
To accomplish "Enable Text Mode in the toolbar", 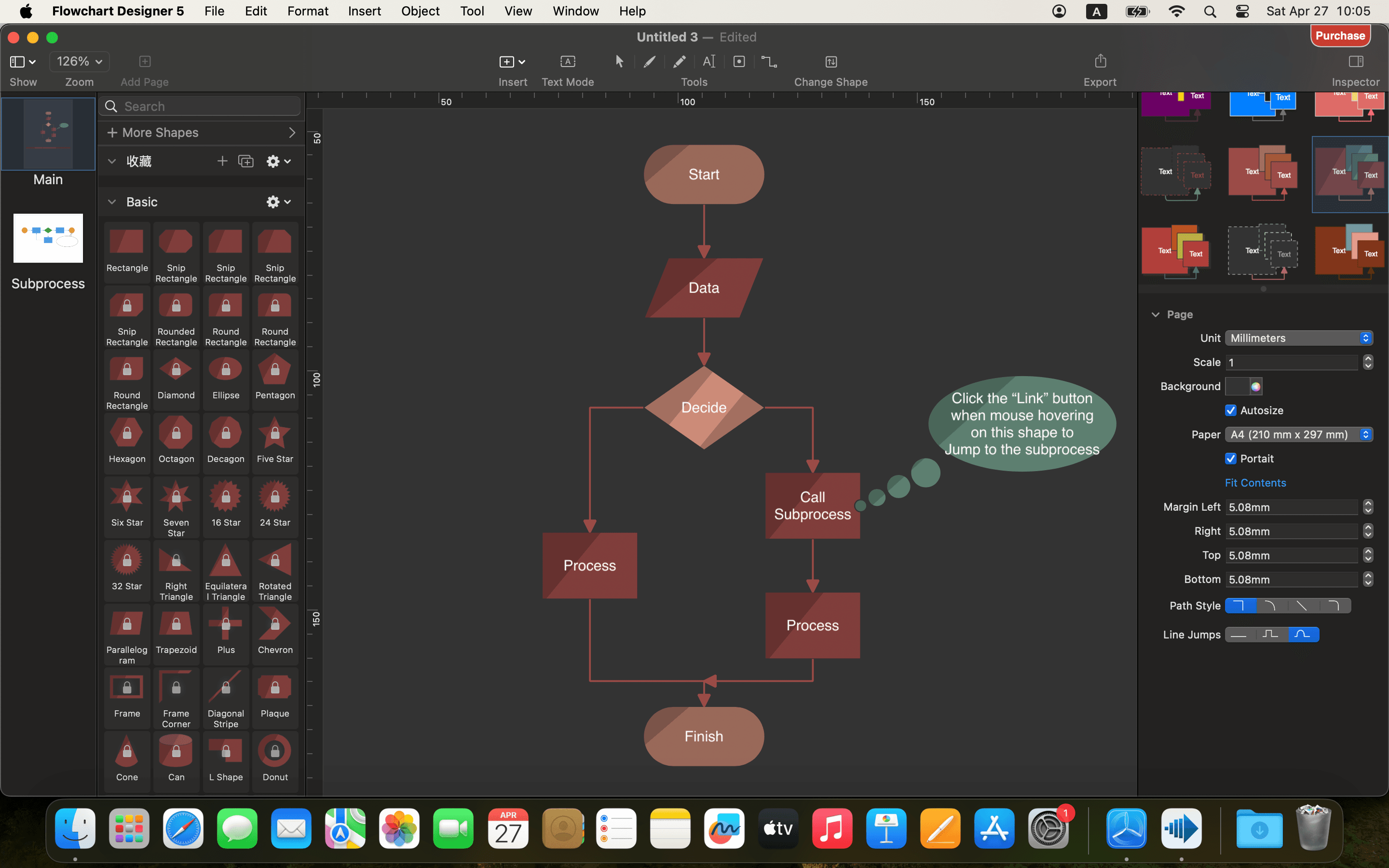I will coord(567,61).
